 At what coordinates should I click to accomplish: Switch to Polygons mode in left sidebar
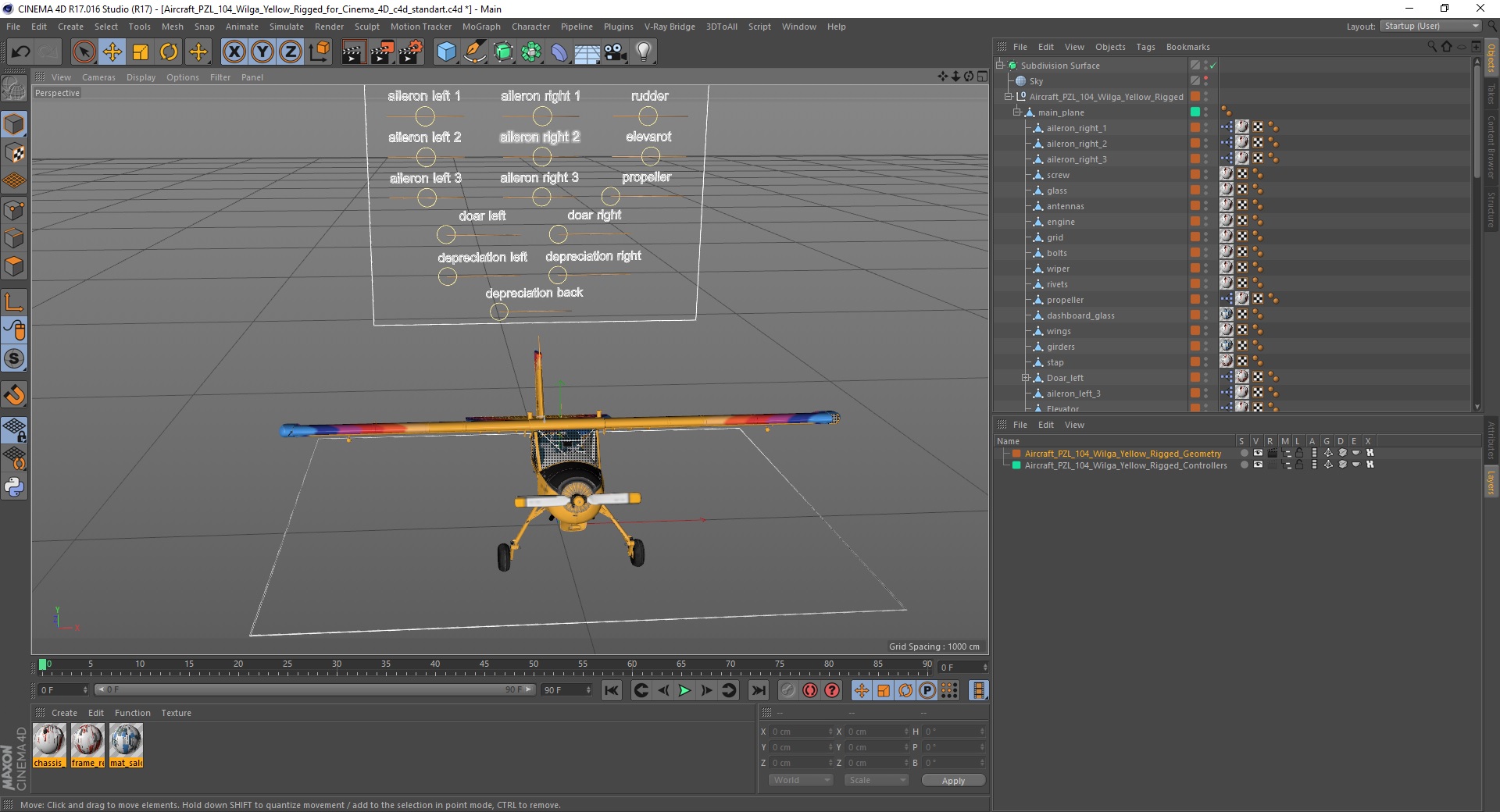click(14, 266)
